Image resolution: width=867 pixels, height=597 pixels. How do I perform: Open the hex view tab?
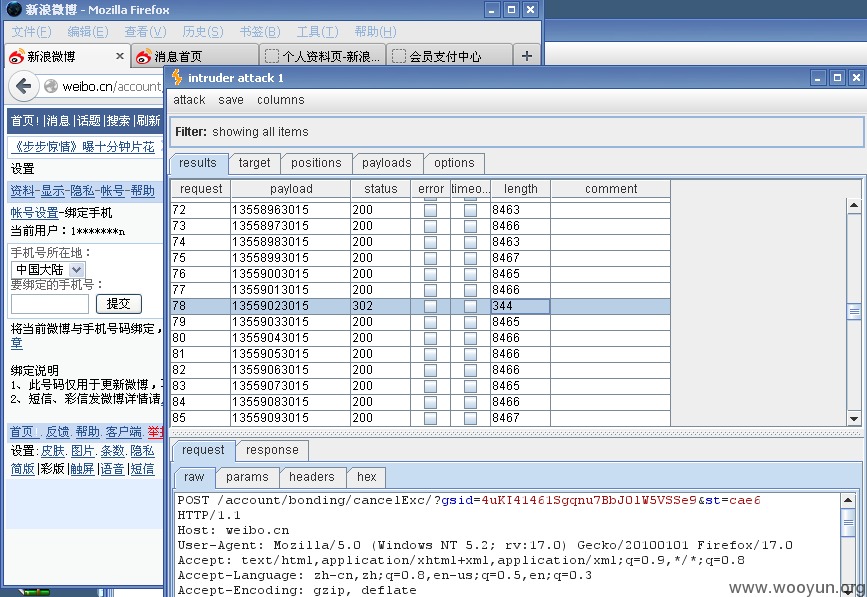[x=367, y=477]
